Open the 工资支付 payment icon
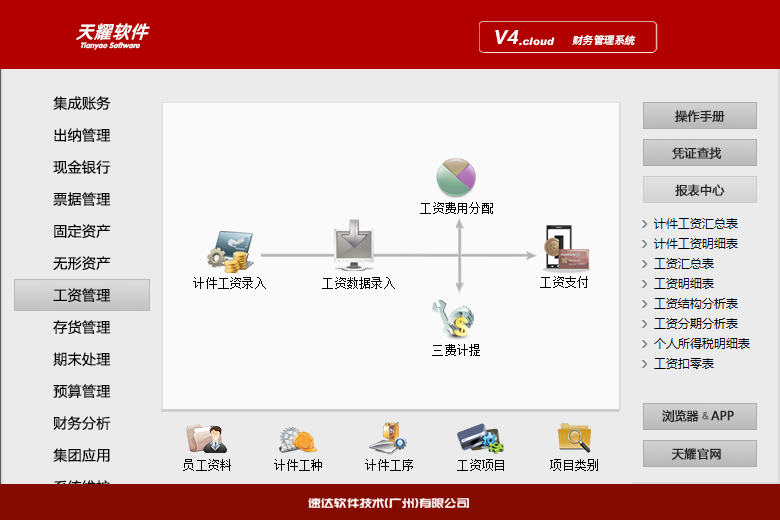 pos(566,247)
